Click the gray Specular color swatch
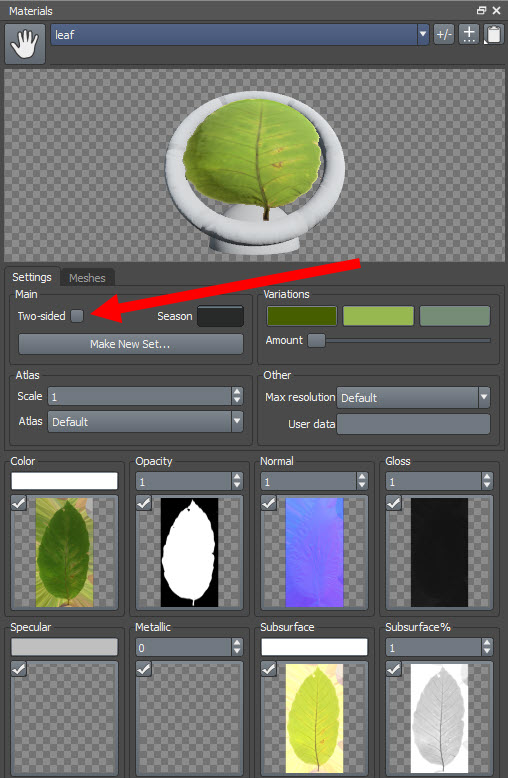The height and width of the screenshot is (778, 508). (x=64, y=647)
